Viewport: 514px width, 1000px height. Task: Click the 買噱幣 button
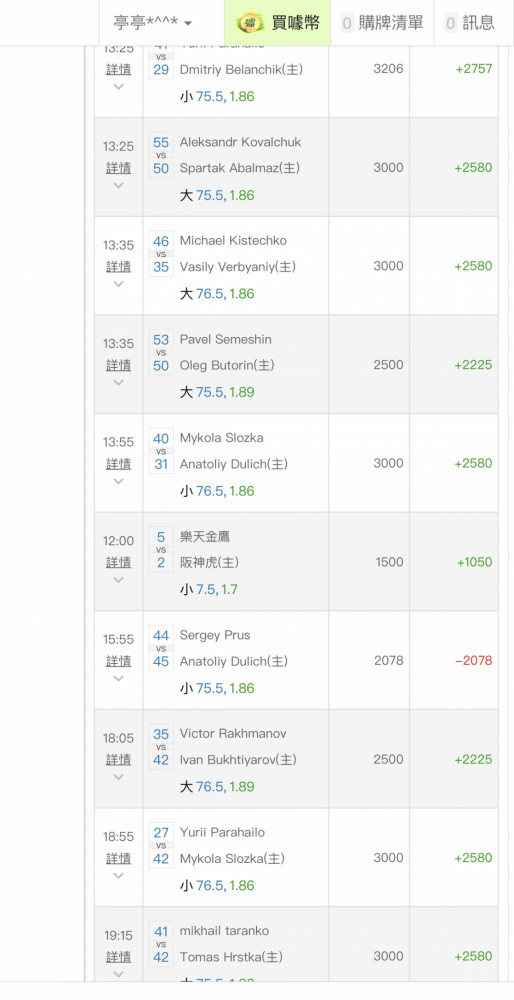coord(277,23)
